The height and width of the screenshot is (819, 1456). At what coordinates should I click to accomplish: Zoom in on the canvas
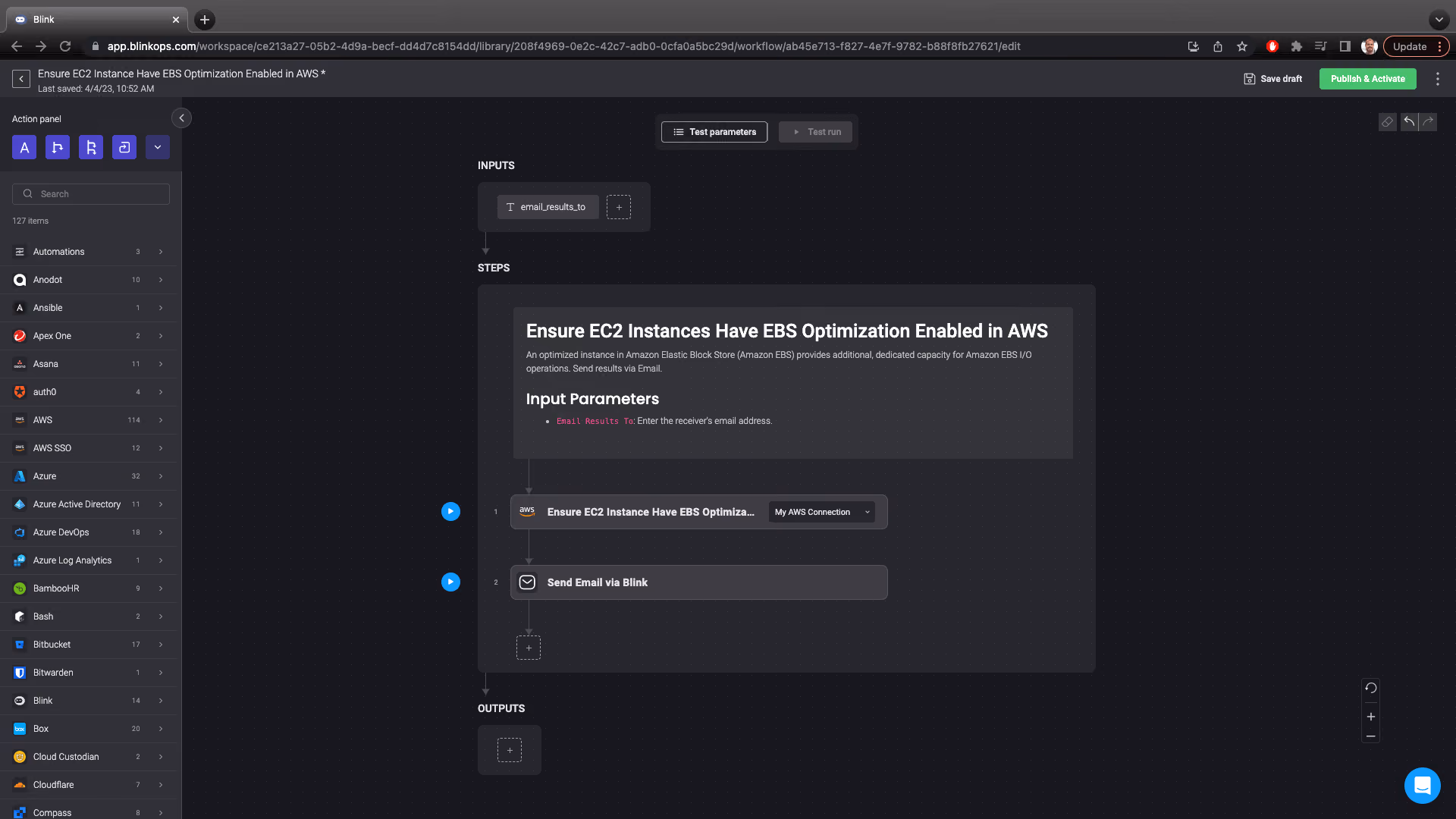point(1370,717)
